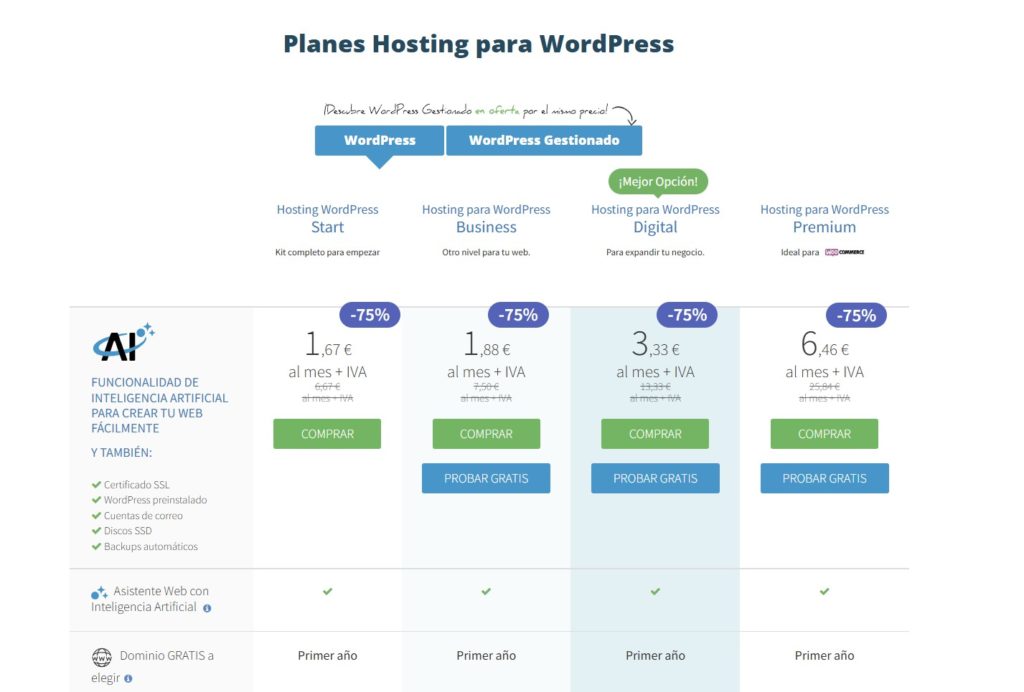
Task: Switch to the WordPress Gestionado tab
Action: [x=544, y=140]
